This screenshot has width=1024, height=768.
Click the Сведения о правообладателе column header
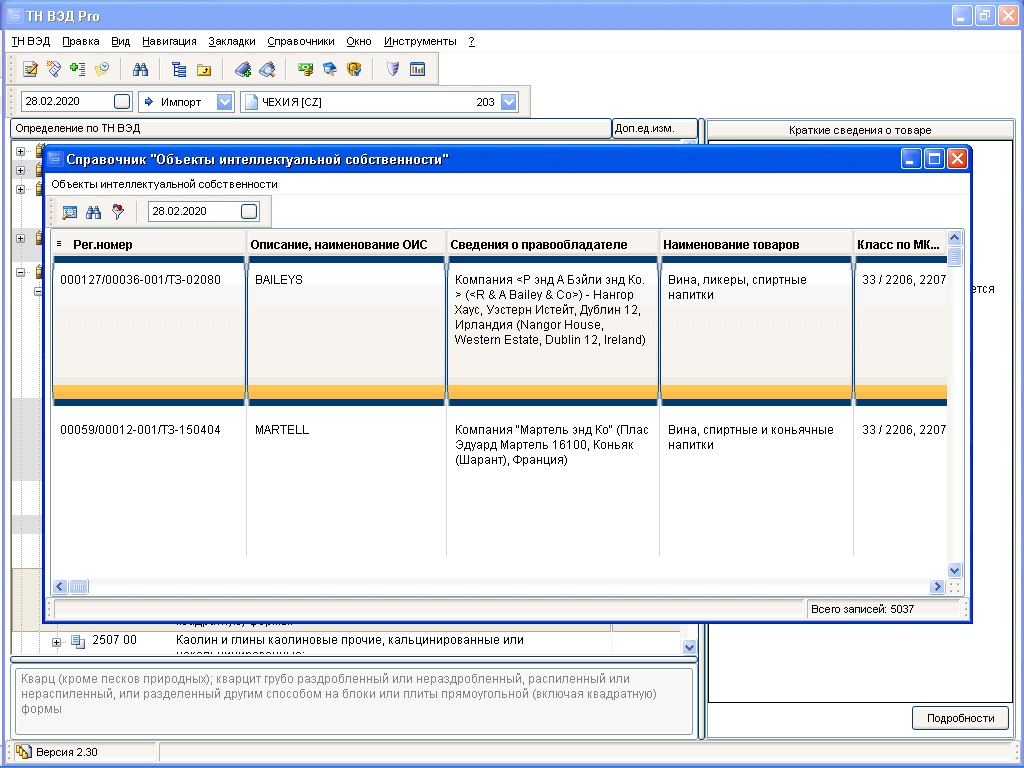pyautogui.click(x=552, y=244)
